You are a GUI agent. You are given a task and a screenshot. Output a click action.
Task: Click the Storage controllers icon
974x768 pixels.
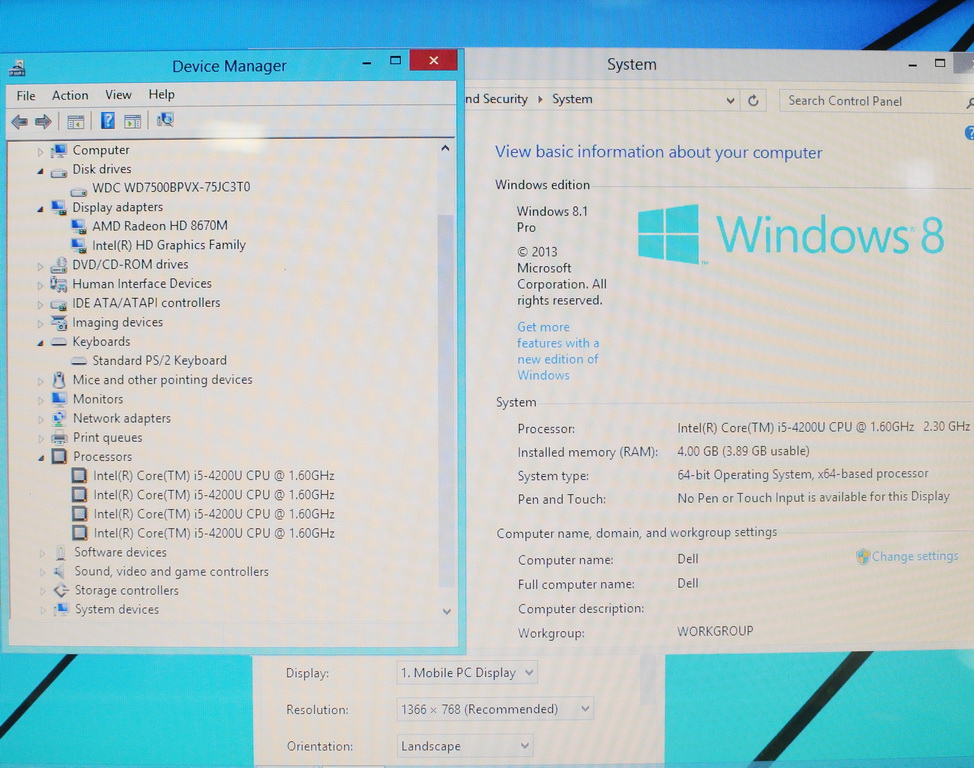tap(61, 590)
